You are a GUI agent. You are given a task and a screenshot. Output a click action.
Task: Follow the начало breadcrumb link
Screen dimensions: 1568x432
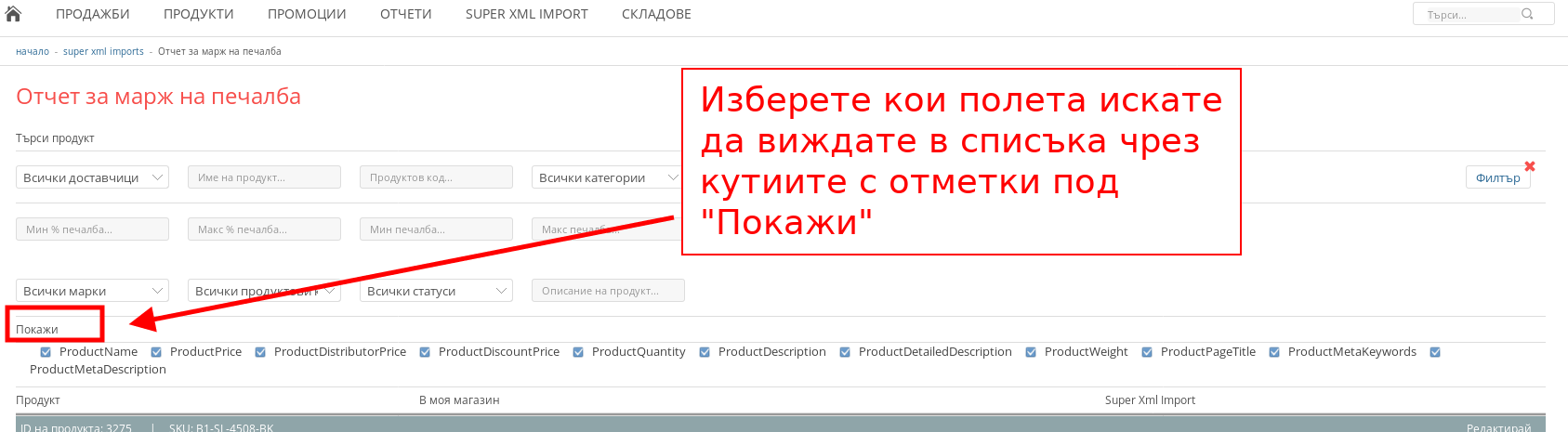(x=33, y=52)
